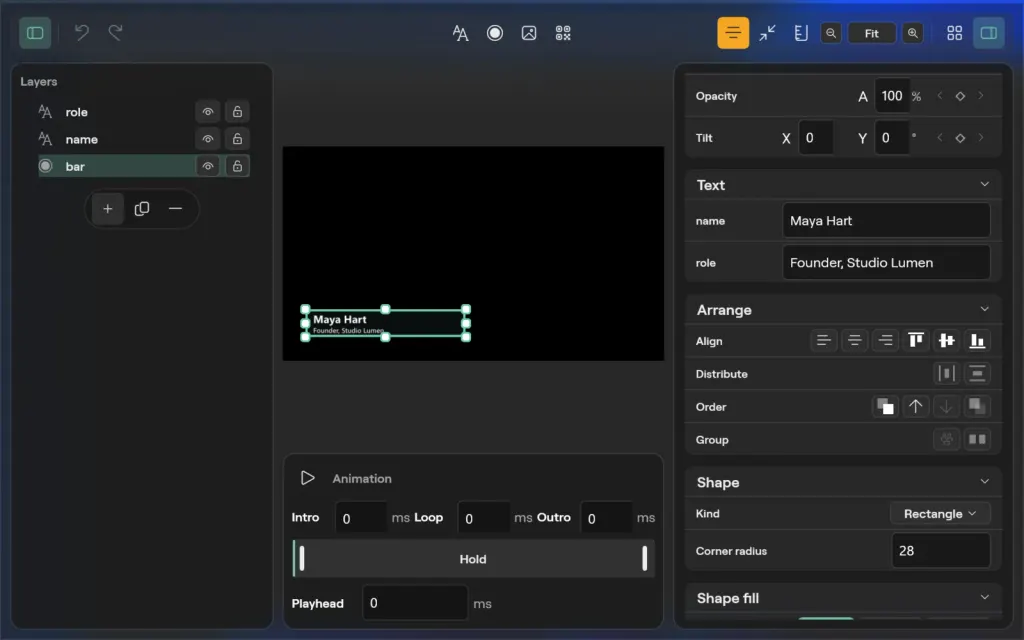Screen dimensions: 1024x640
Task: Toggle the ruler icon
Action: point(801,33)
